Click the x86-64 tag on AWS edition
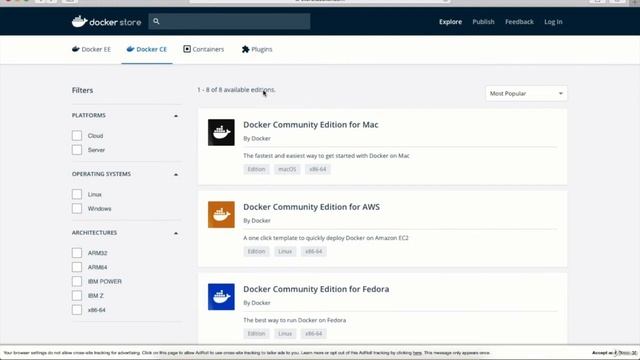Viewport: 640px width, 360px height. pyautogui.click(x=313, y=251)
